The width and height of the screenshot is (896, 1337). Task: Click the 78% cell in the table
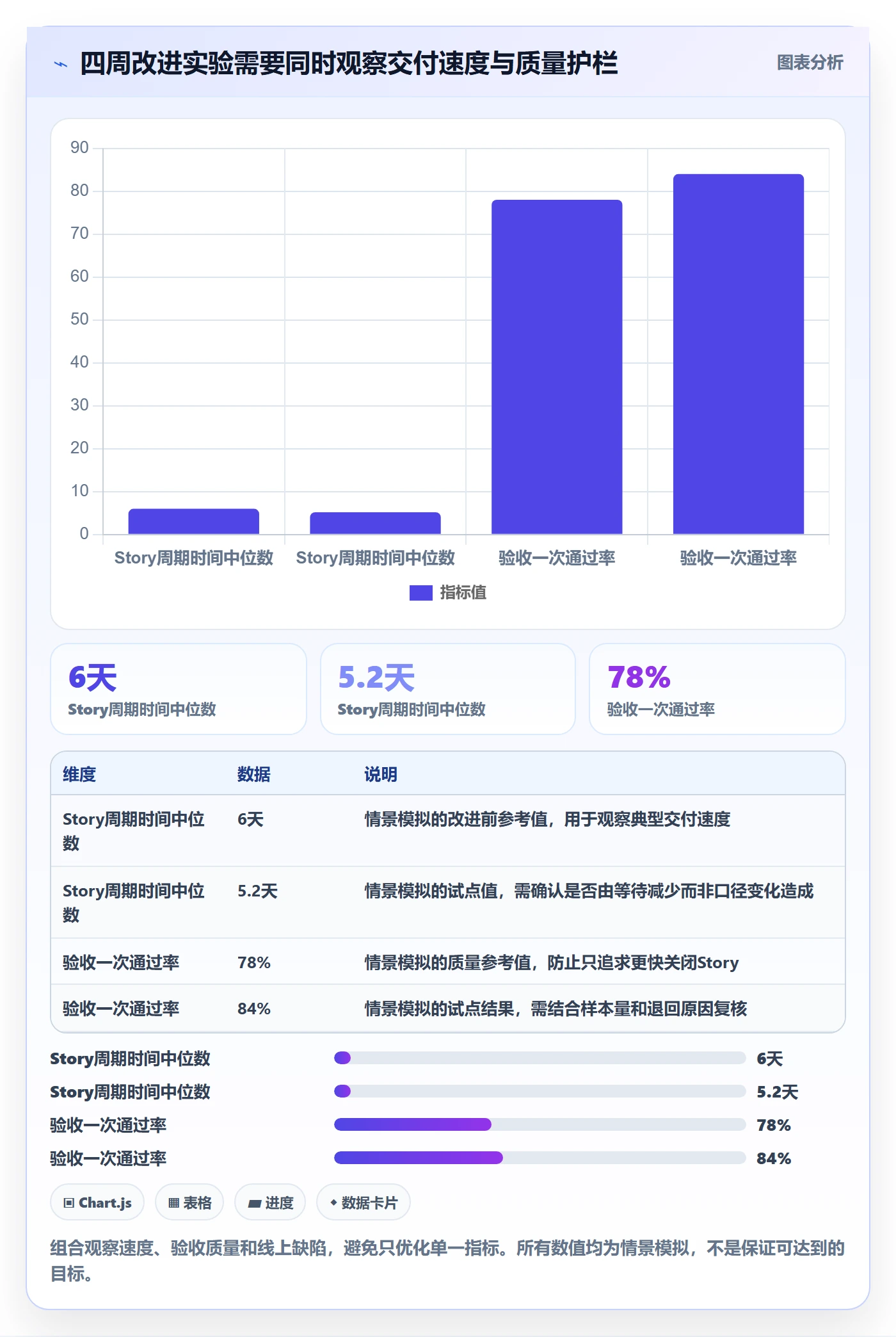(x=254, y=962)
